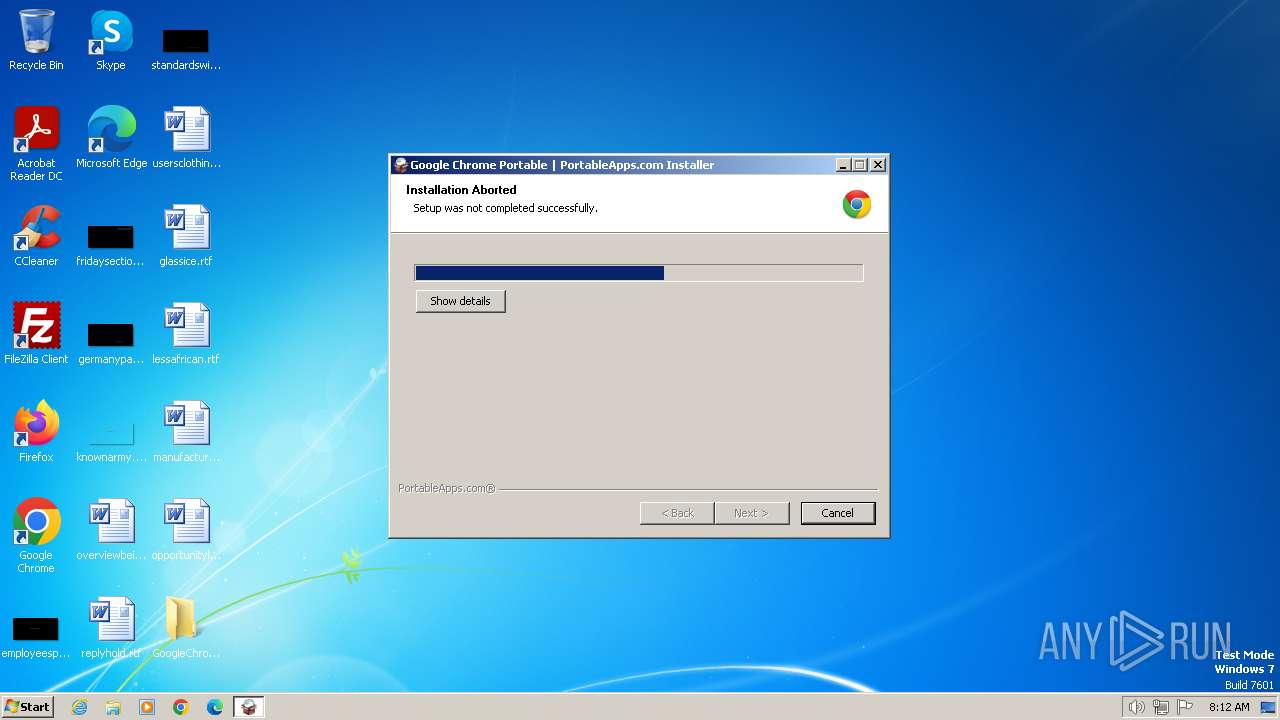Select the glassice.rtf document
Viewport: 1280px width, 720px height.
pyautogui.click(x=186, y=236)
